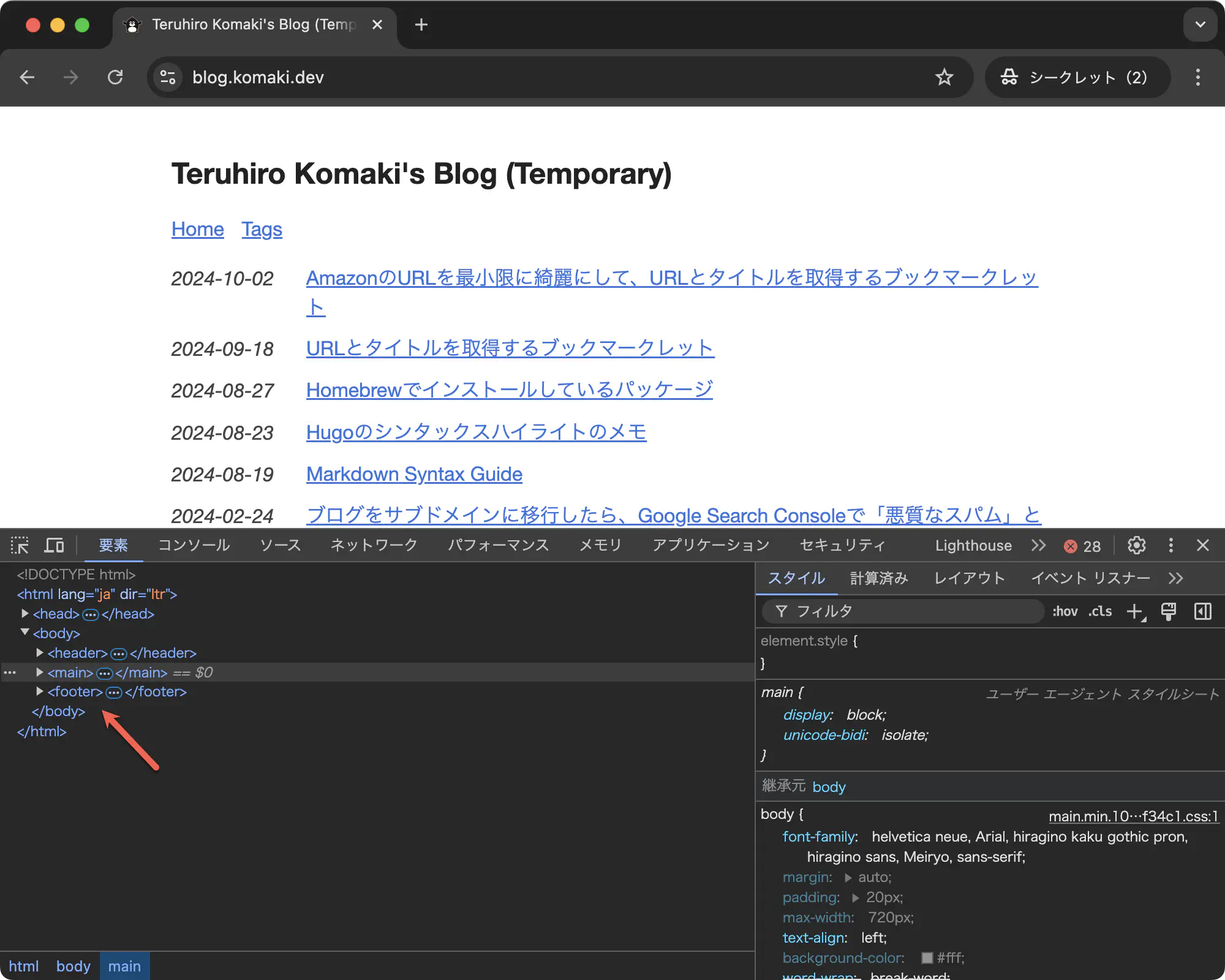Open the Chrome three-dot menu
The height and width of the screenshot is (980, 1225).
click(1198, 77)
